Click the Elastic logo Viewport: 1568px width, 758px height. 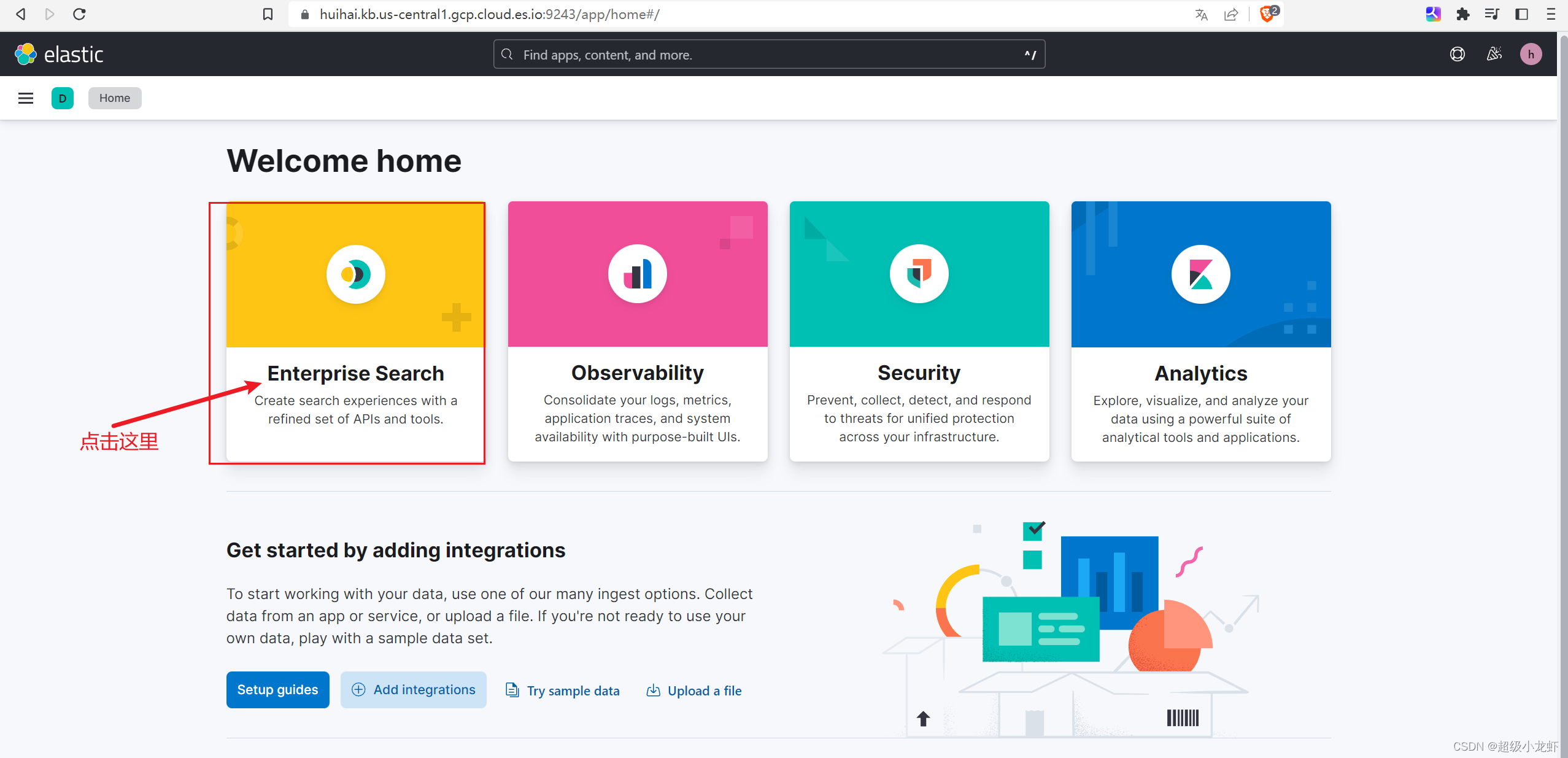click(59, 55)
